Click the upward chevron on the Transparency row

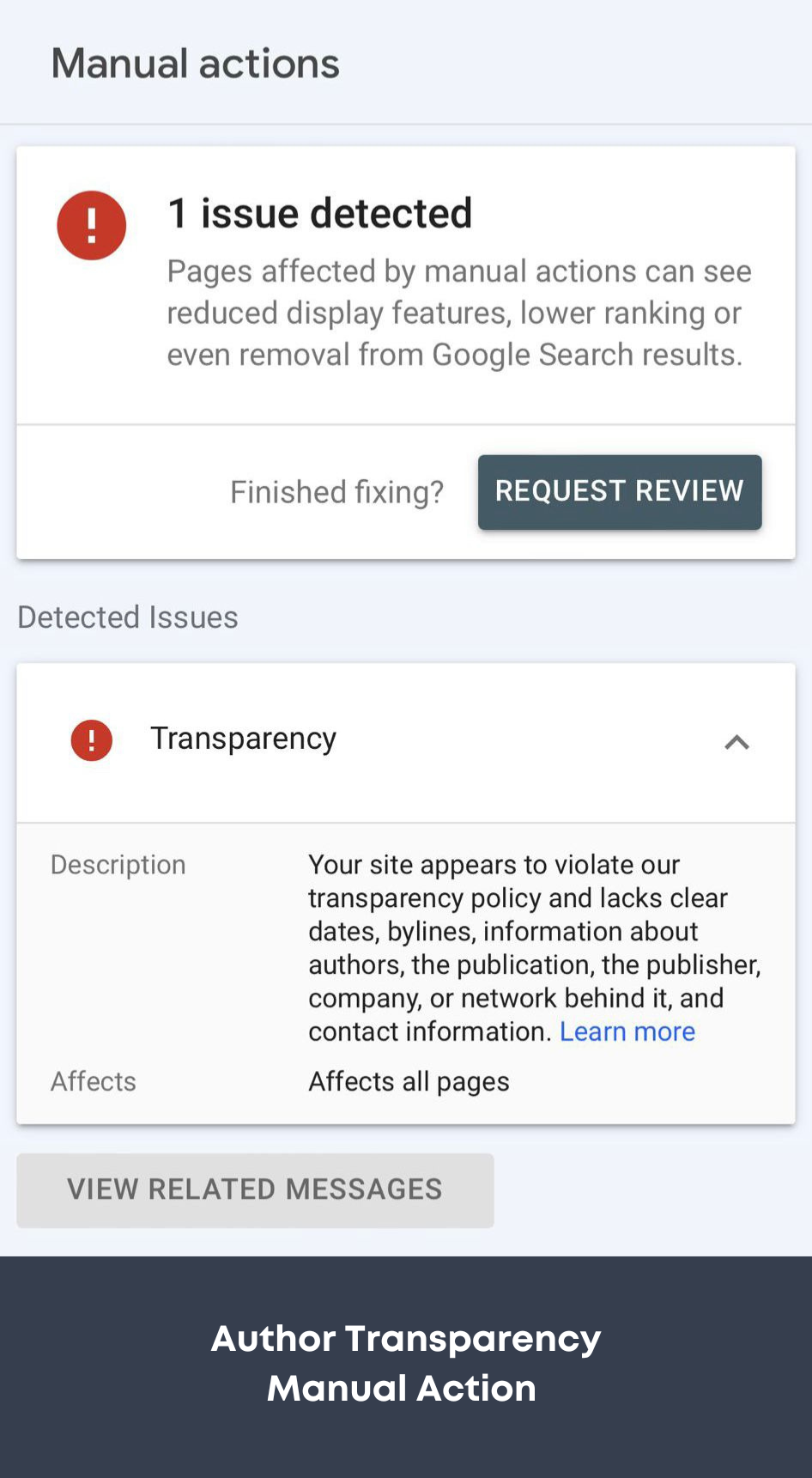coord(736,743)
